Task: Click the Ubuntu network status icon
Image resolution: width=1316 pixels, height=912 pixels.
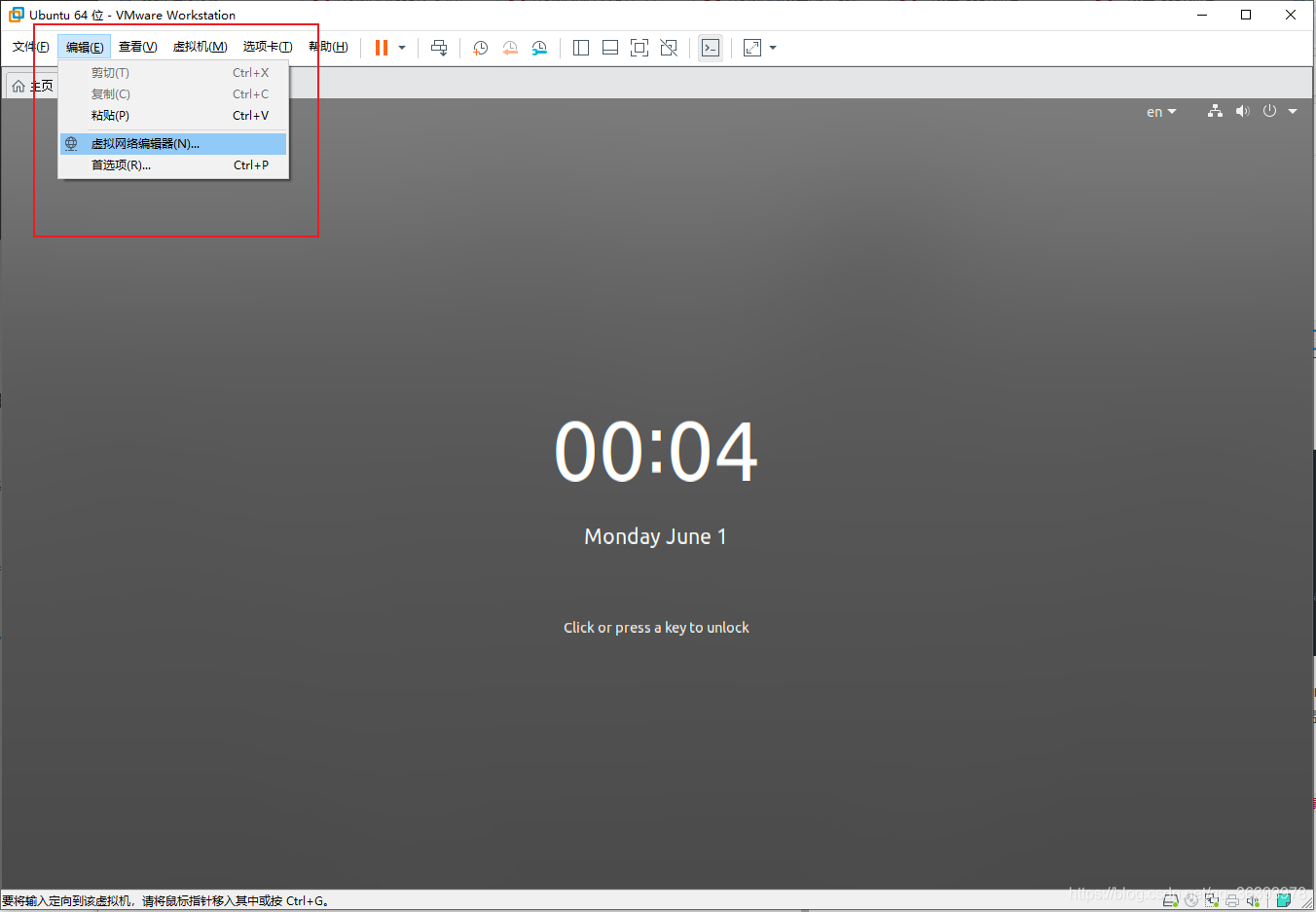Action: point(1215,111)
